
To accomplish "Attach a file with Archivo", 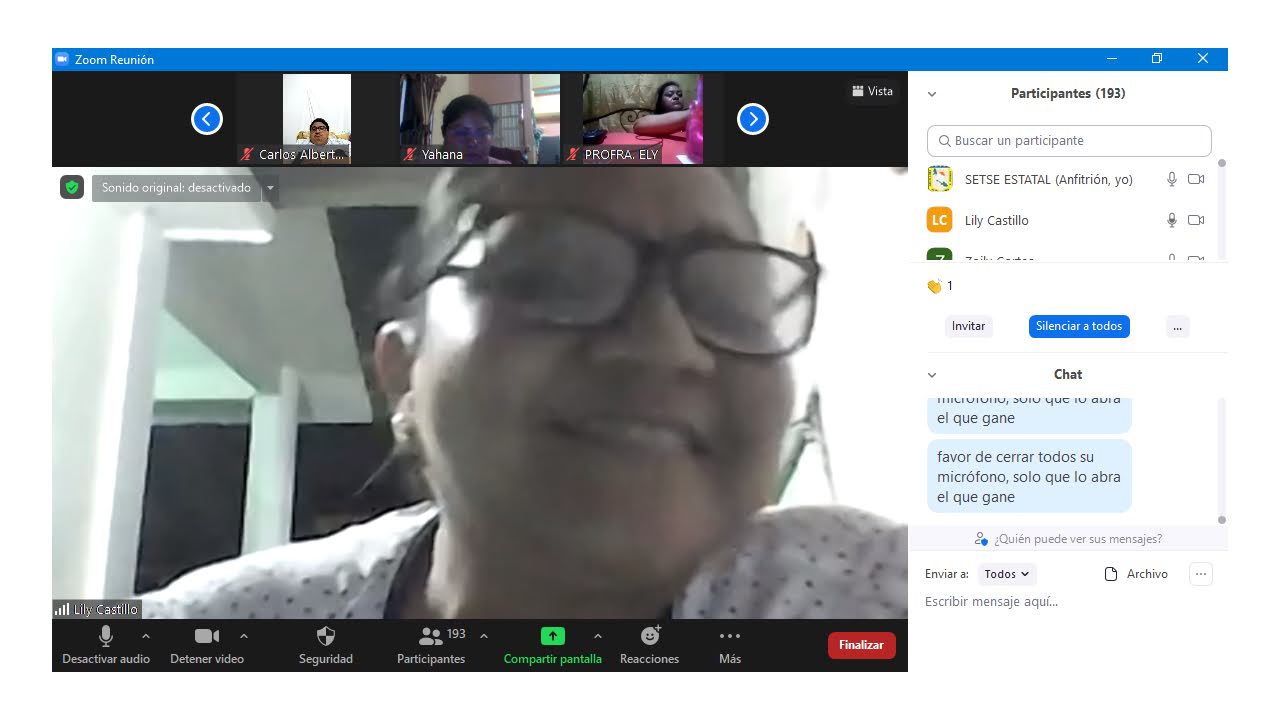I will click(x=1136, y=574).
